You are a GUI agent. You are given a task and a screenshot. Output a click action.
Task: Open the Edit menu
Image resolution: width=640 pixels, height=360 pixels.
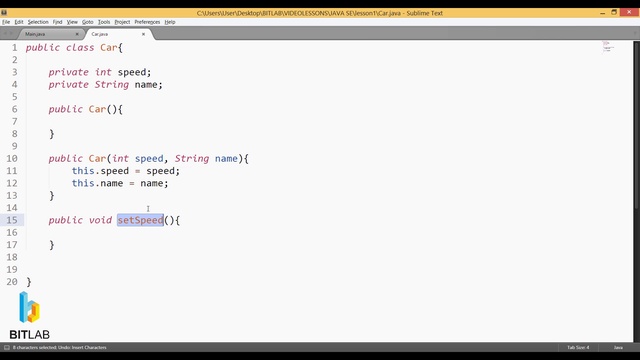(19, 22)
